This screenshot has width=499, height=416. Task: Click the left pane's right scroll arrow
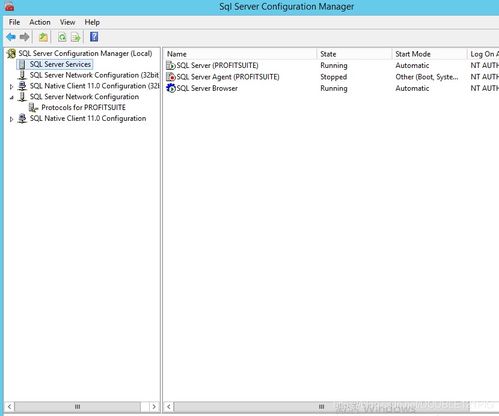coord(154,407)
